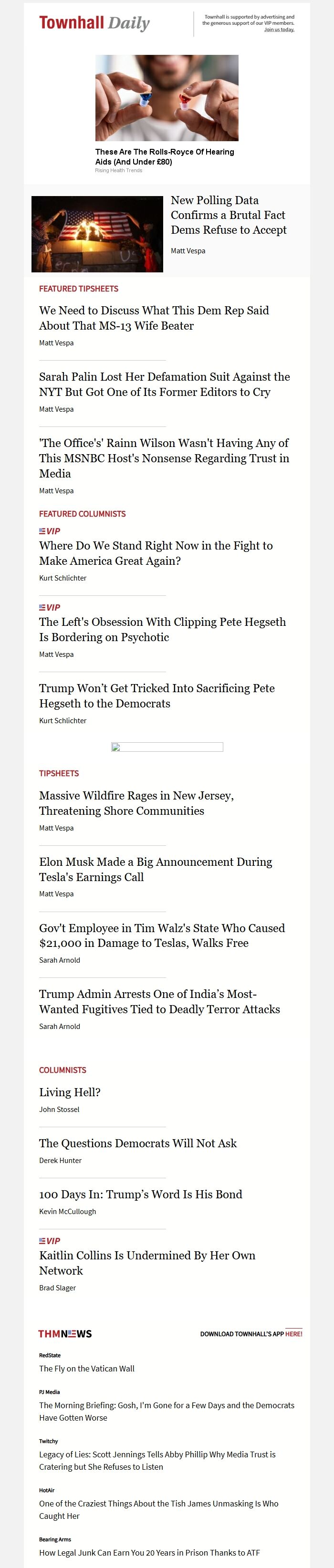The height and width of the screenshot is (1568, 334).
Task: Open RedState 'The Fly on the Vatican Wall'
Action: [87, 1368]
